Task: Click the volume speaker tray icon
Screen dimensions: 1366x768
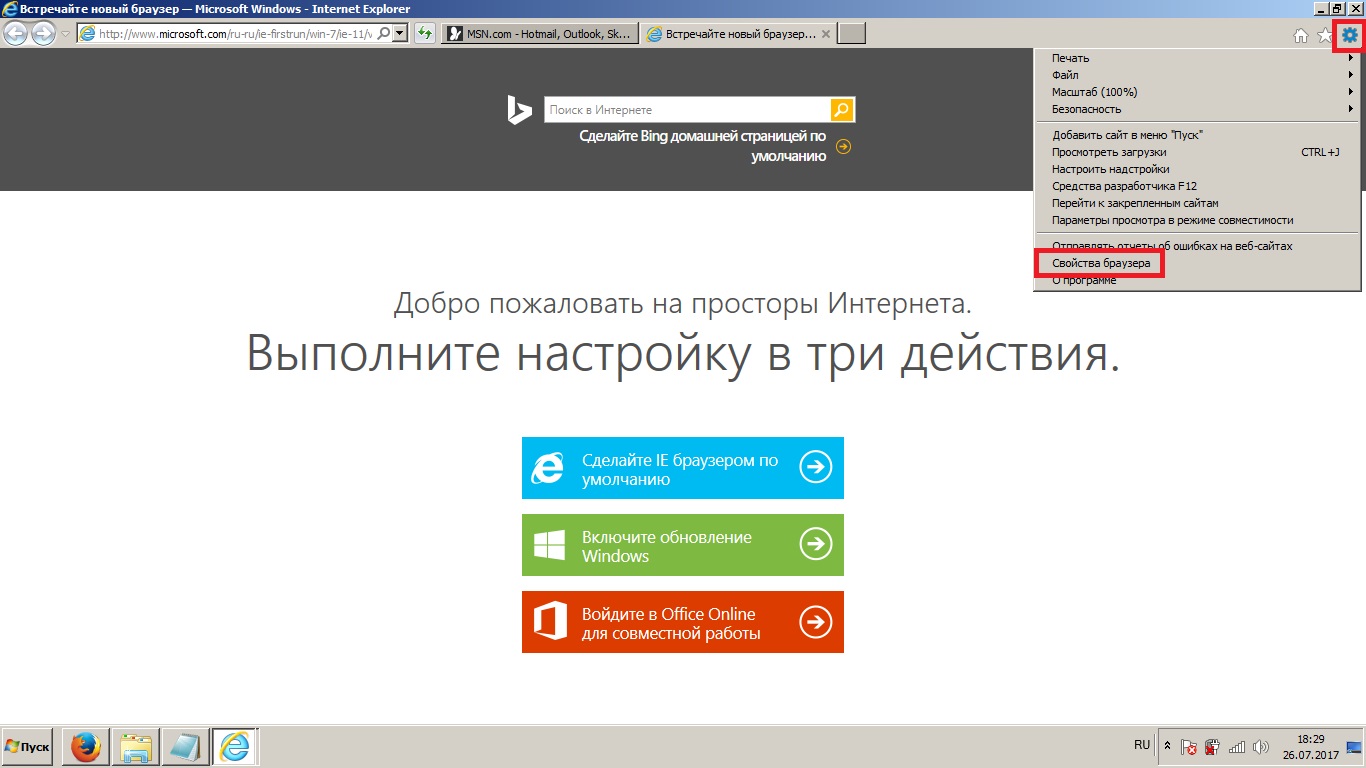Action: pyautogui.click(x=1261, y=747)
